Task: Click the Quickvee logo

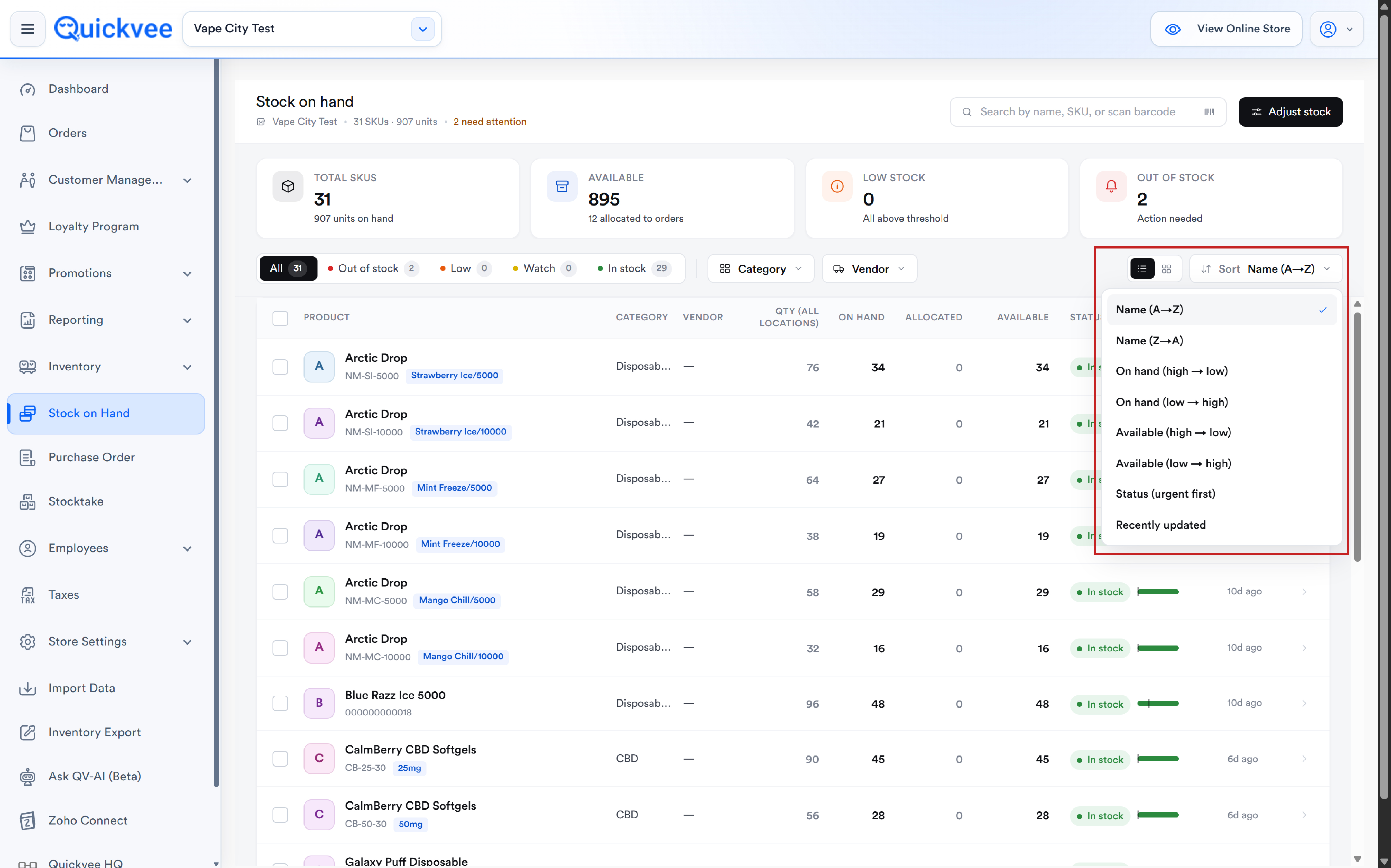Action: (113, 29)
